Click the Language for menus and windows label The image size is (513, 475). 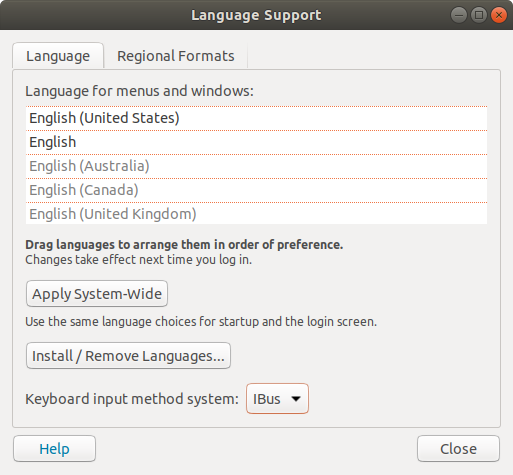(139, 91)
